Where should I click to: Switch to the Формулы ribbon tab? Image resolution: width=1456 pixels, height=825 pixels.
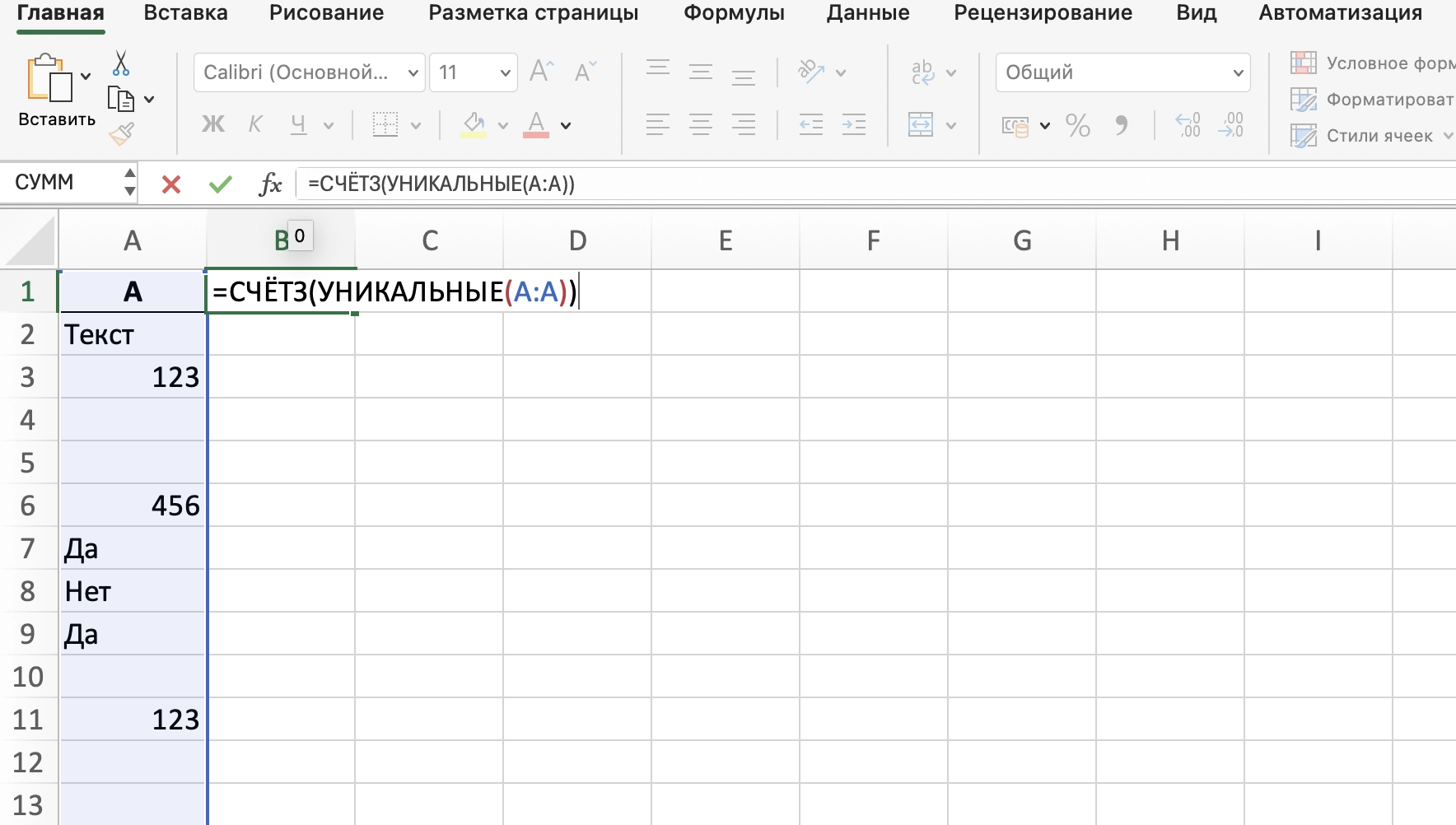click(x=733, y=12)
